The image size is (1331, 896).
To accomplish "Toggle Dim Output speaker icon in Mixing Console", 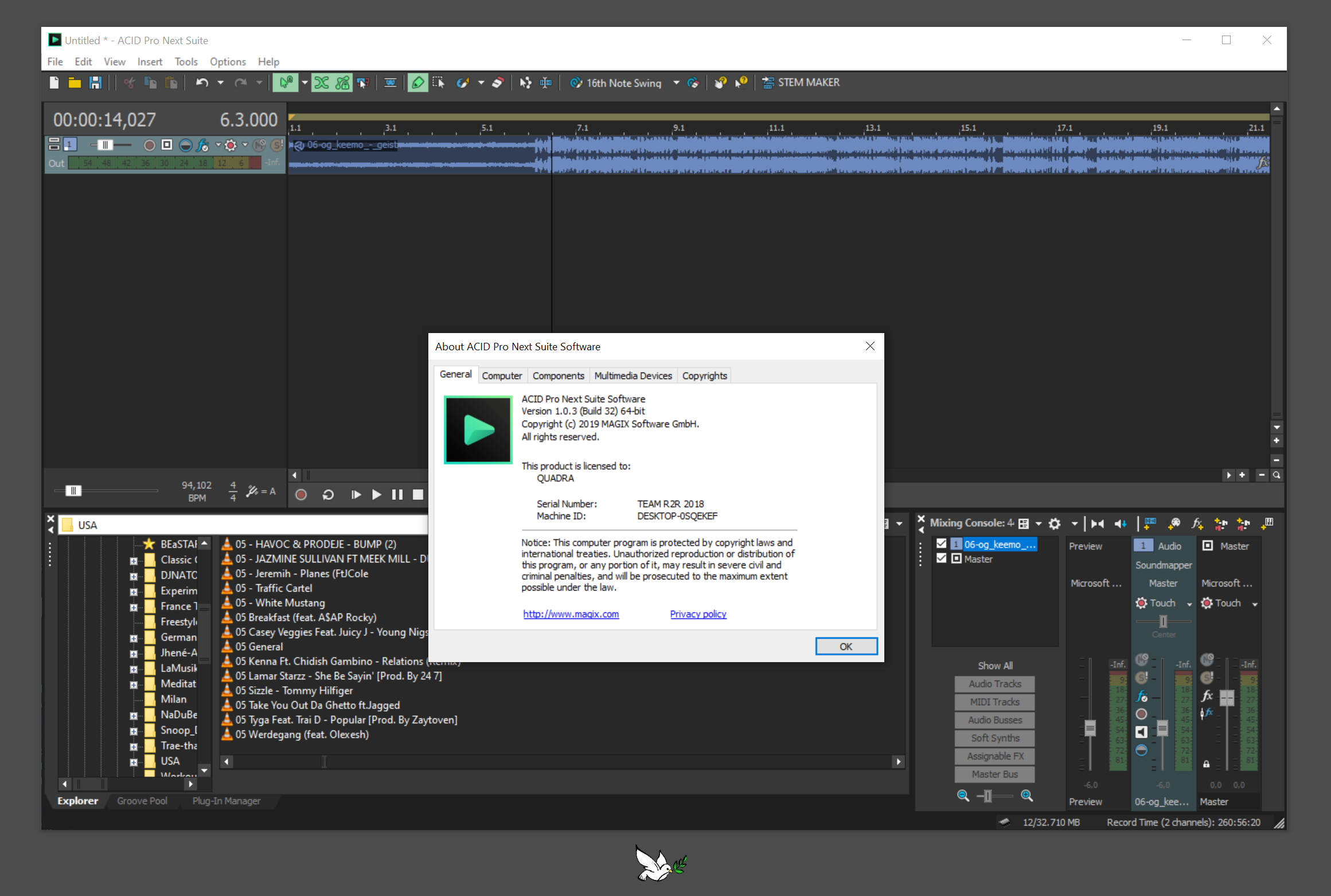I will point(1120,523).
